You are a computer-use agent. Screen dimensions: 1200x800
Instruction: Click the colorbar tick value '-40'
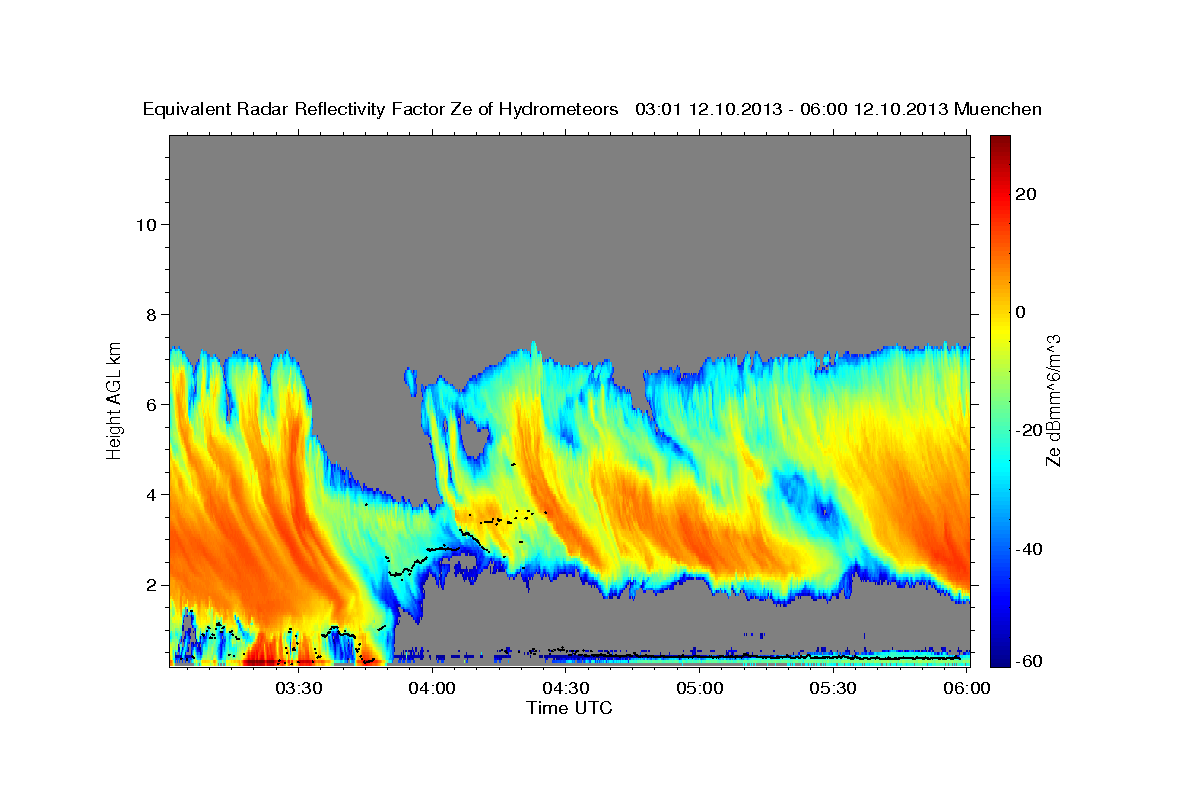(1027, 549)
